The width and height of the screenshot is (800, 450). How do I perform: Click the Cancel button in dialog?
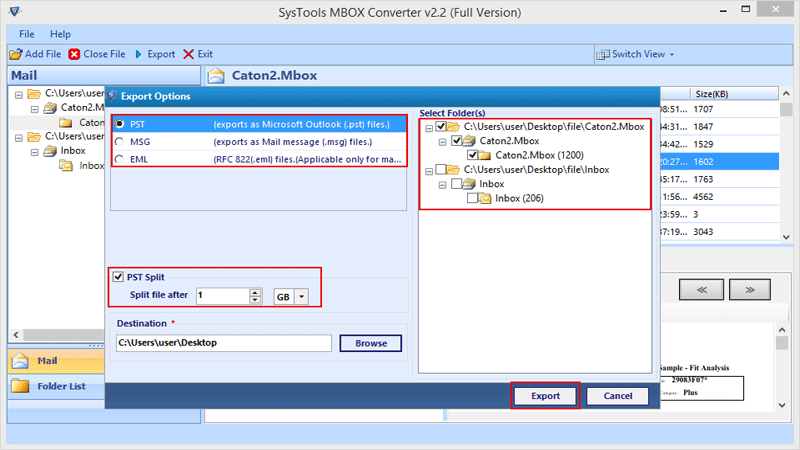[618, 396]
